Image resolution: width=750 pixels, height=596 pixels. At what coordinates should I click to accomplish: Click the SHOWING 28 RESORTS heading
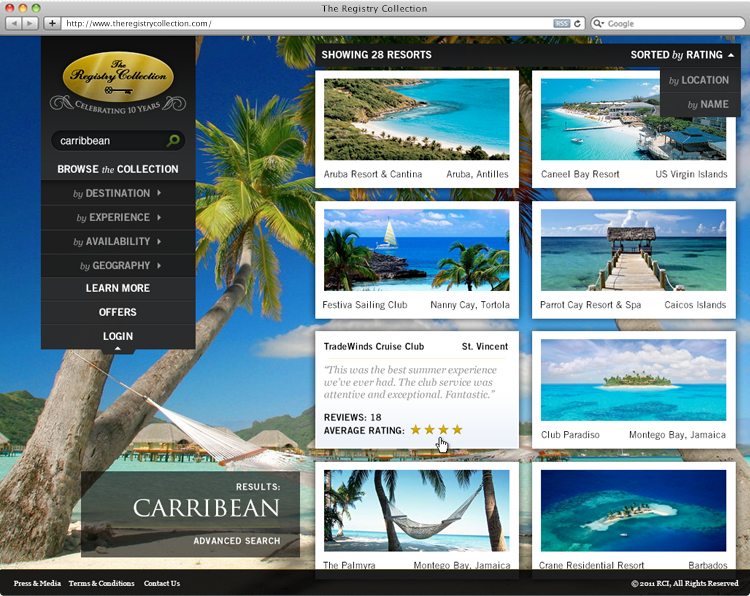pyautogui.click(x=376, y=55)
